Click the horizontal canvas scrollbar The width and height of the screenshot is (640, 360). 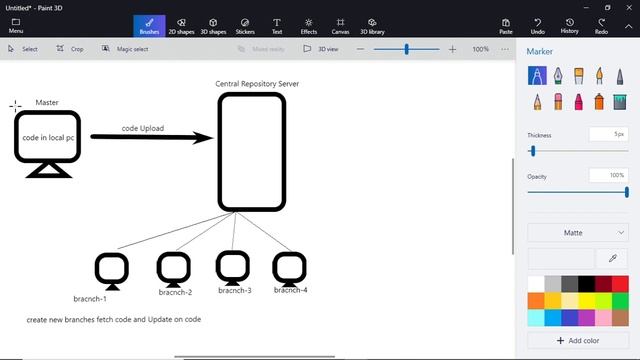(x=255, y=357)
